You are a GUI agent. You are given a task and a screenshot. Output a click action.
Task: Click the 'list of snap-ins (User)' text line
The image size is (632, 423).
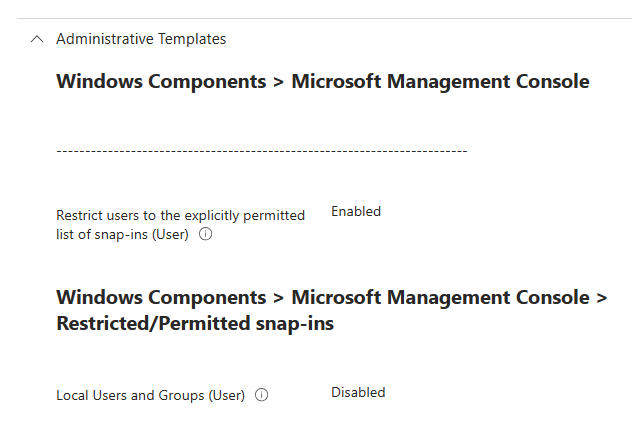coord(122,234)
